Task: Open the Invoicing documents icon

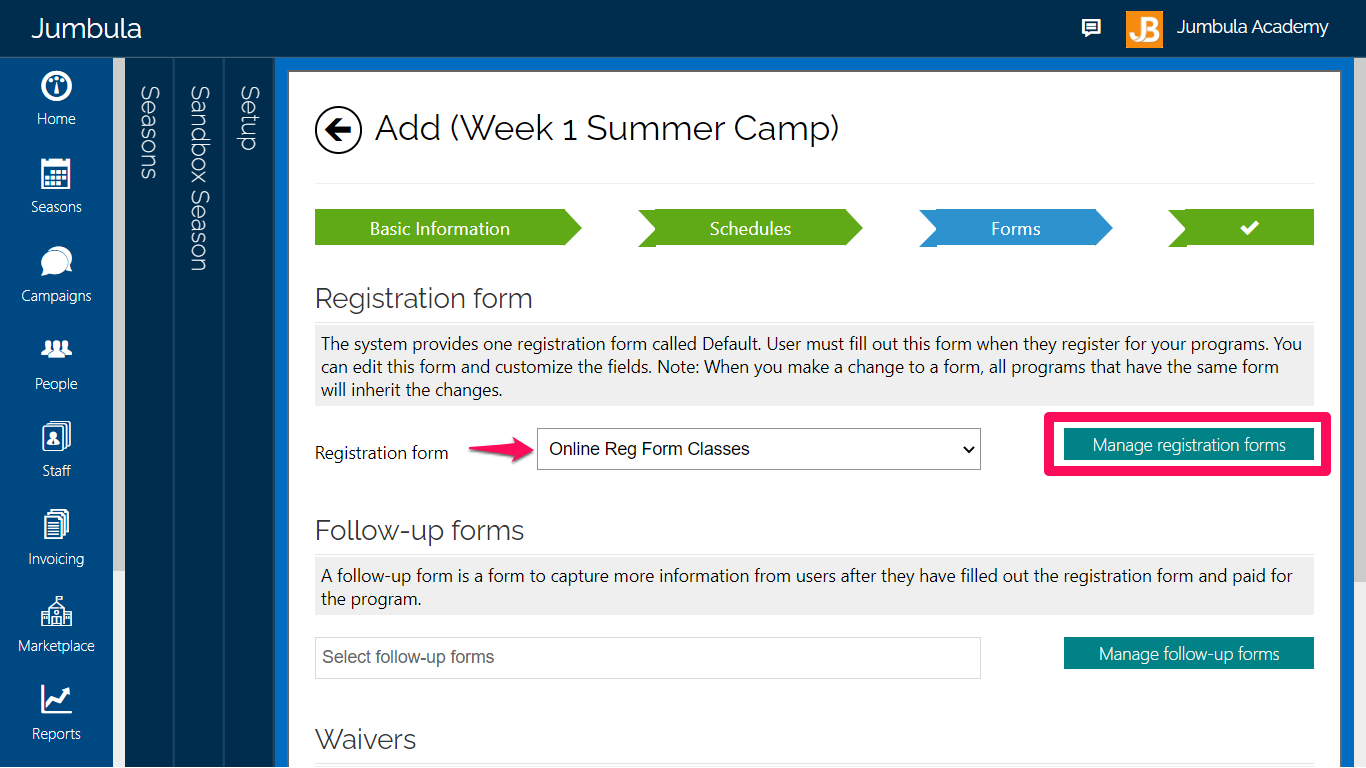Action: point(56,525)
